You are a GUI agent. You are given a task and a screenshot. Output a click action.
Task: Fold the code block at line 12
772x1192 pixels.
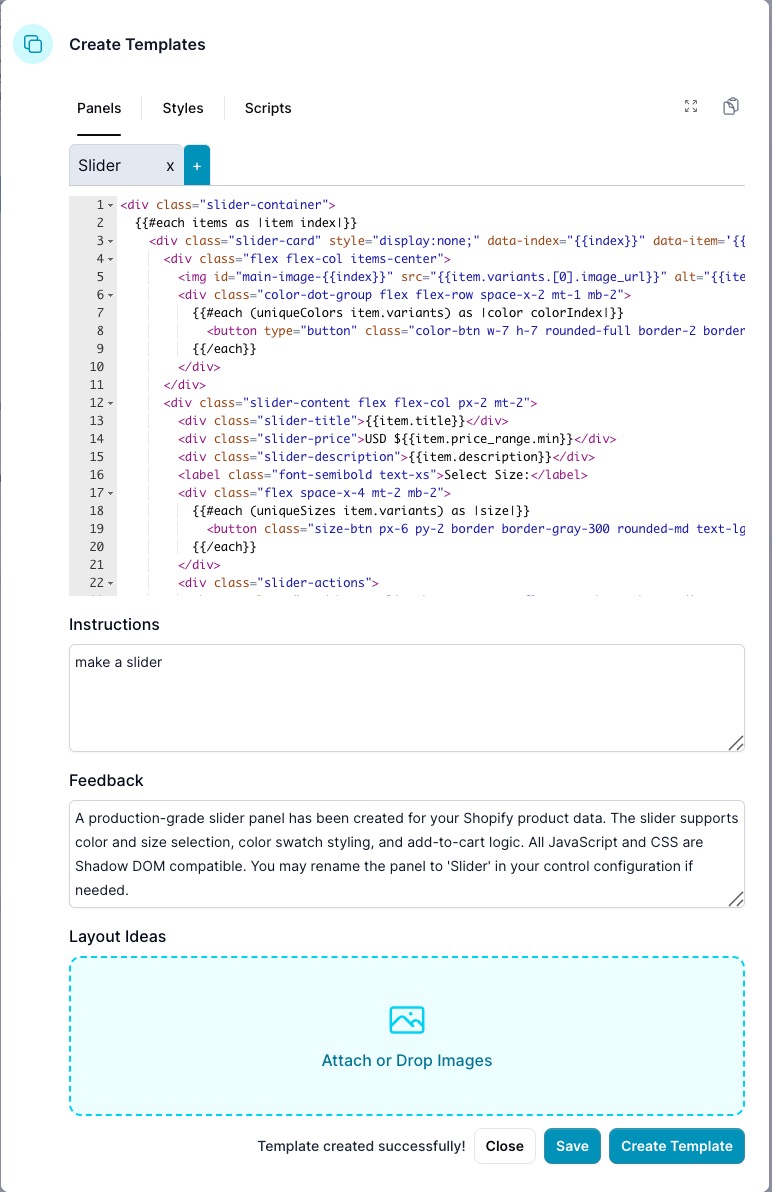pos(111,403)
